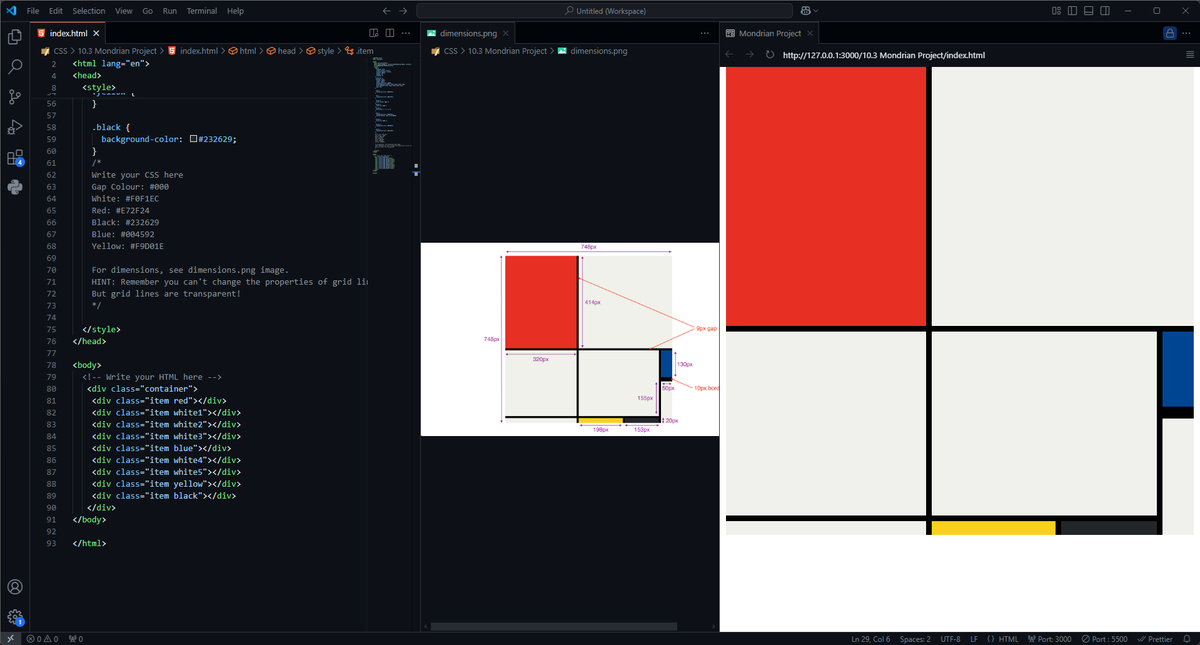Open the Accounts menu in the activity bar
The height and width of the screenshot is (645, 1200).
tap(15, 587)
